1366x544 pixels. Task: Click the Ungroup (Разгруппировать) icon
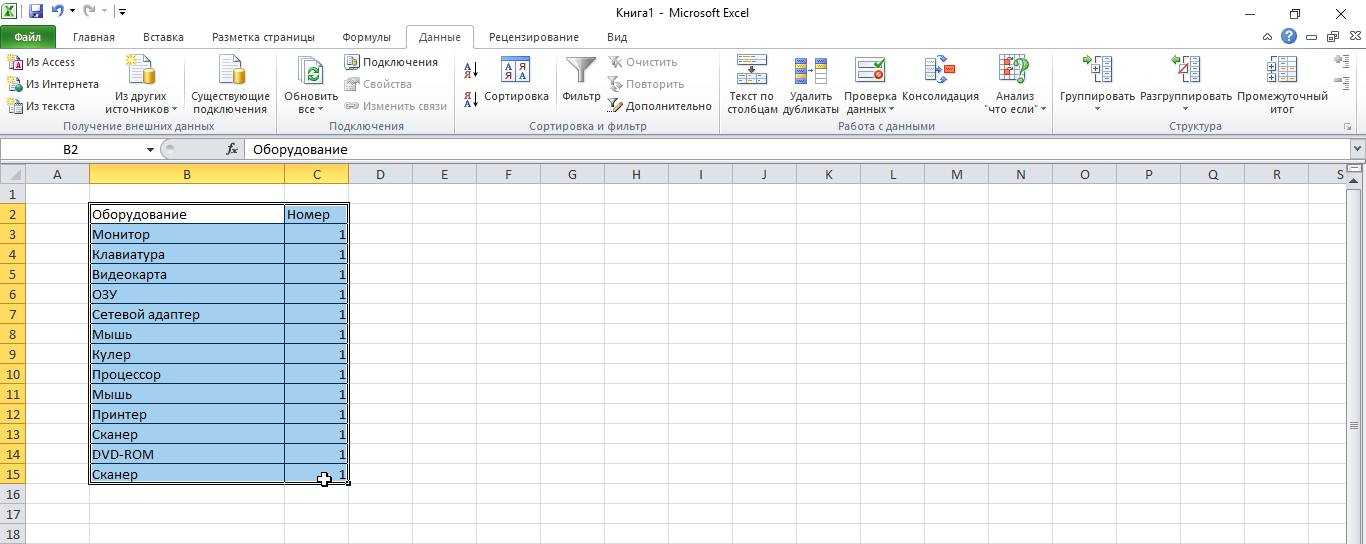[1185, 70]
